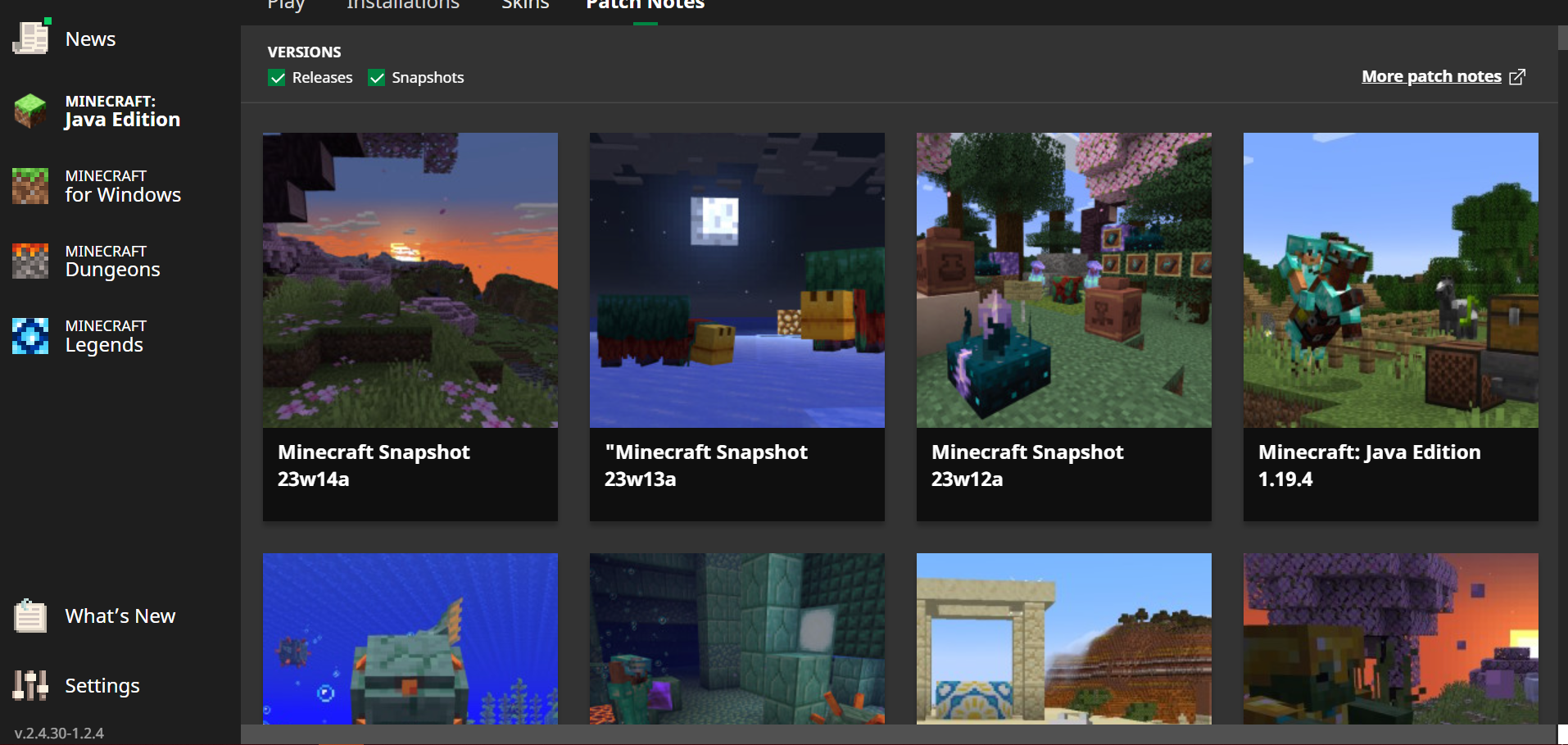The image size is (1568, 745).
Task: Choose Minecraft Legends in sidebar
Action: pyautogui.click(x=106, y=336)
